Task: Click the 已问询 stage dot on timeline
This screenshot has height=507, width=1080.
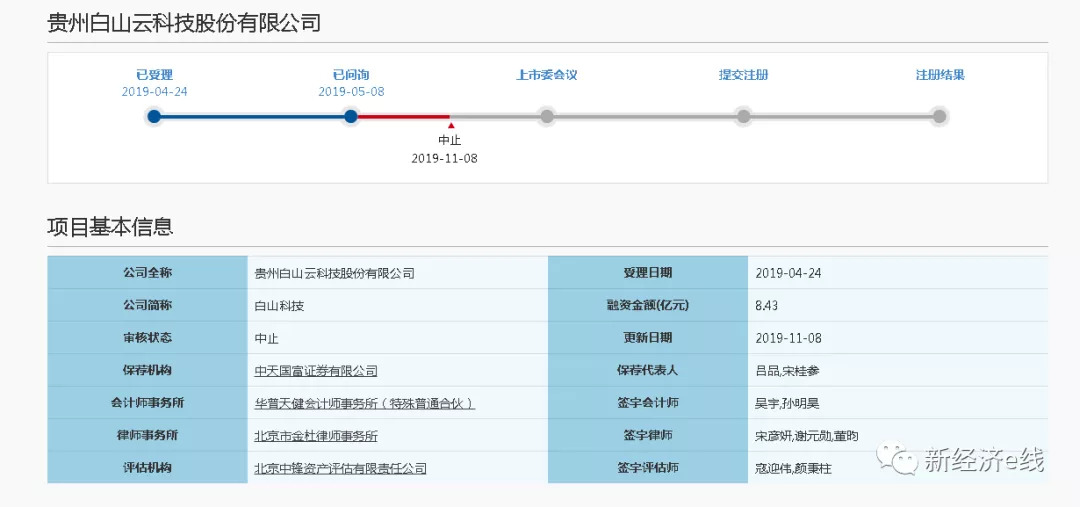Action: click(x=351, y=116)
